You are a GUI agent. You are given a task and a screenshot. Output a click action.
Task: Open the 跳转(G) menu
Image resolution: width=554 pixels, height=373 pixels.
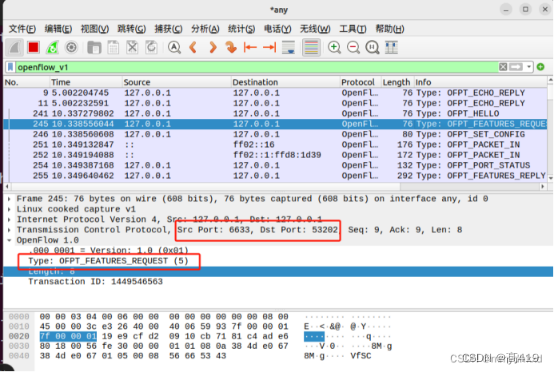(131, 29)
